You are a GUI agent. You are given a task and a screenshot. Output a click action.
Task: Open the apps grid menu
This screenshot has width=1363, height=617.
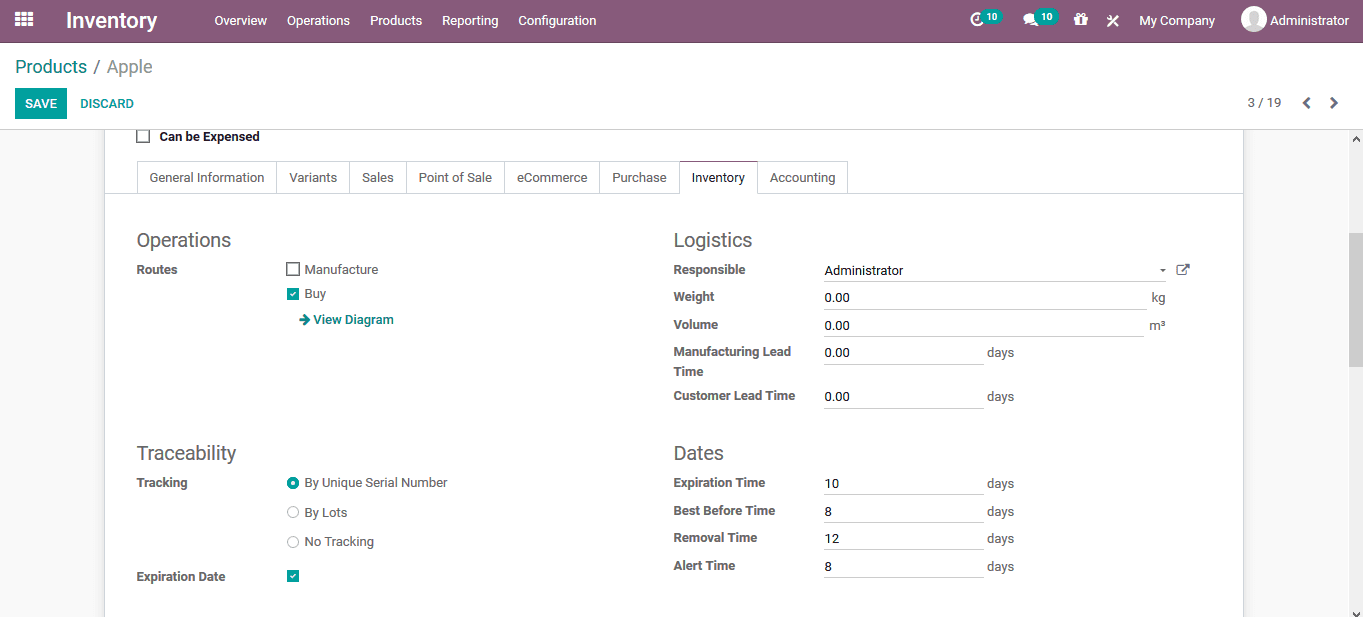[23, 20]
